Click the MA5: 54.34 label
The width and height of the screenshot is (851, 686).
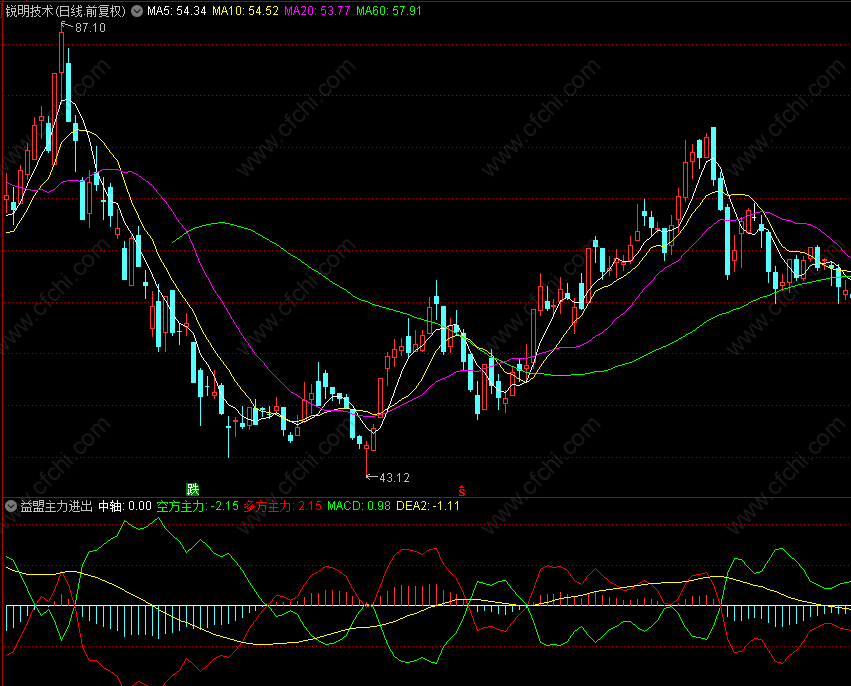click(x=177, y=11)
